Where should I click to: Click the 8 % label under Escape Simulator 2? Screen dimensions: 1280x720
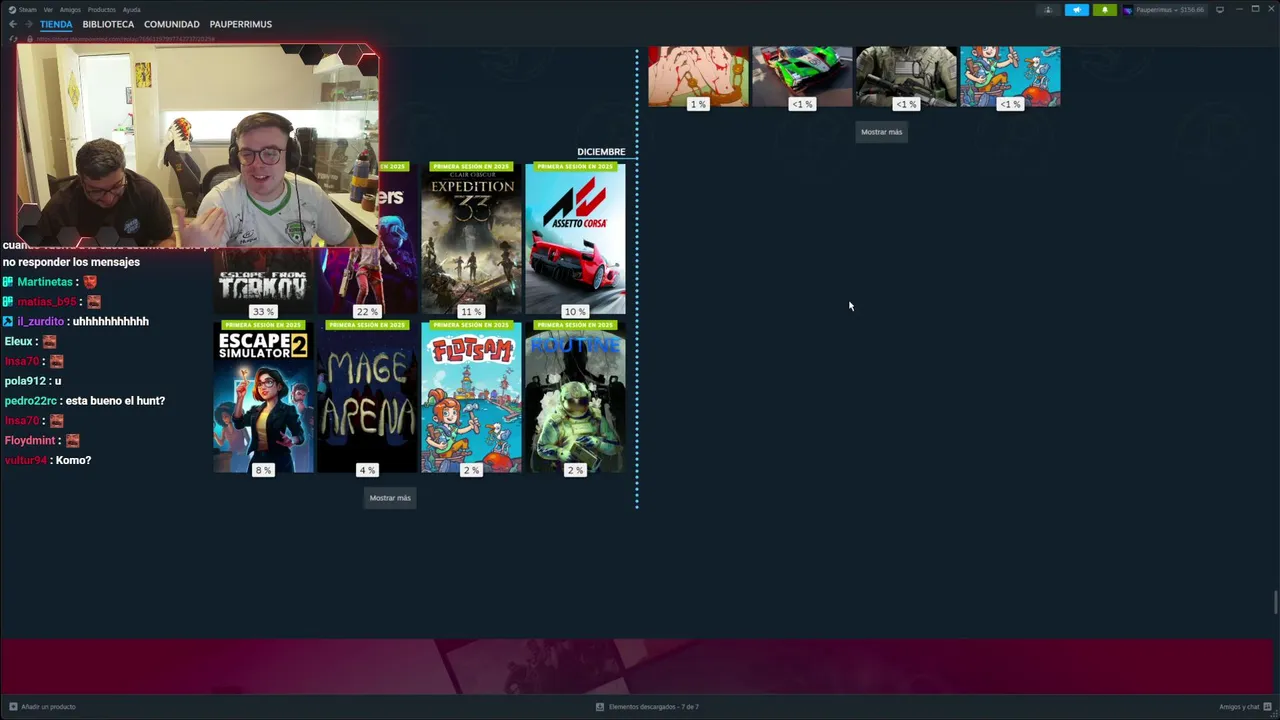coord(263,470)
